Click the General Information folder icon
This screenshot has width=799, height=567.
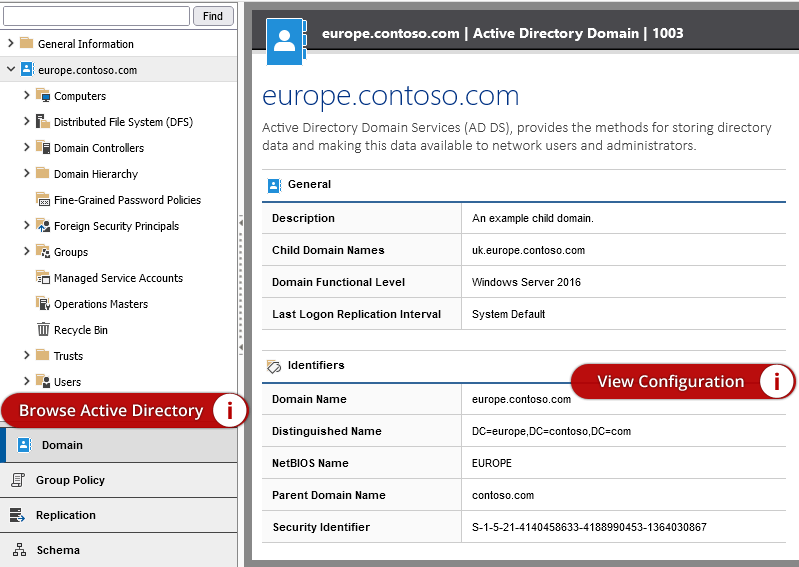tap(26, 43)
